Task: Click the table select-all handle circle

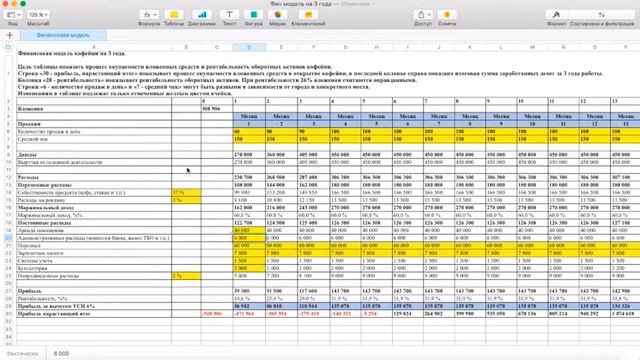Action: pyautogui.click(x=8, y=47)
